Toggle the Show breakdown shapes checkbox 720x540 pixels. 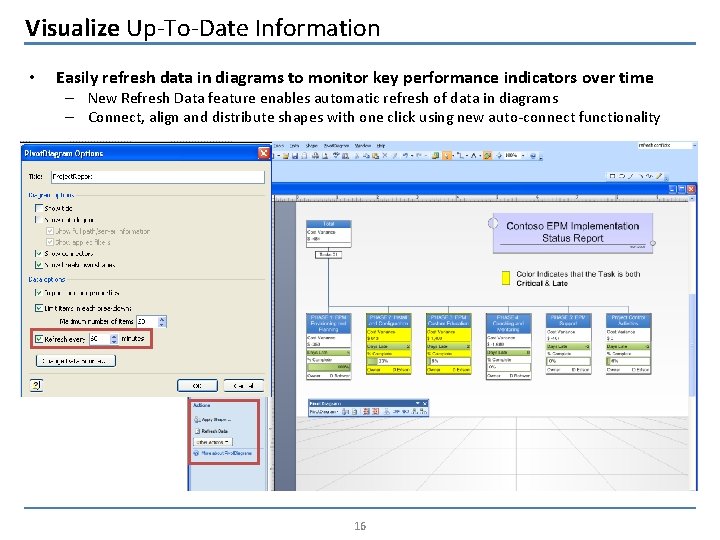(39, 265)
